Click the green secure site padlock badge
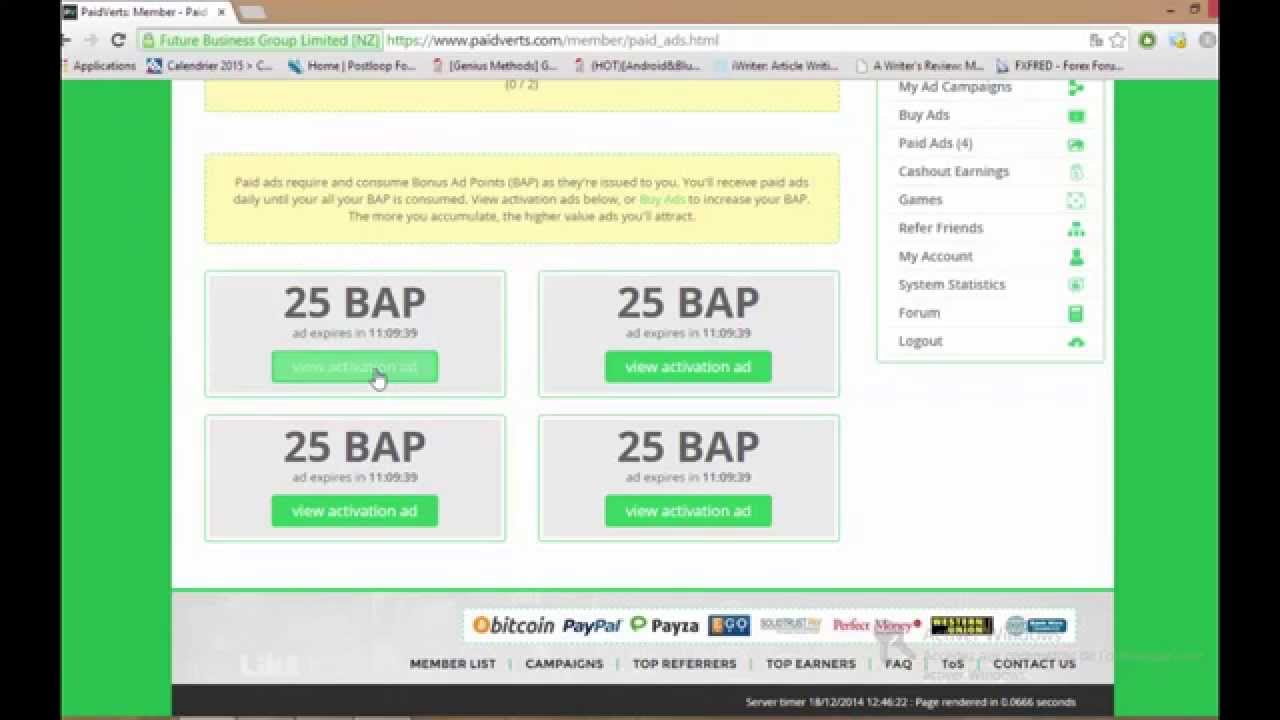 pos(260,40)
